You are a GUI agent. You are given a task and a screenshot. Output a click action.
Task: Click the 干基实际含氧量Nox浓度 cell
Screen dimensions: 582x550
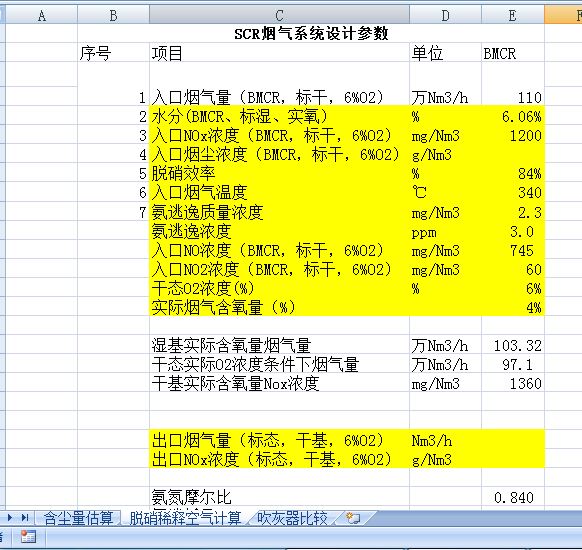[279, 383]
